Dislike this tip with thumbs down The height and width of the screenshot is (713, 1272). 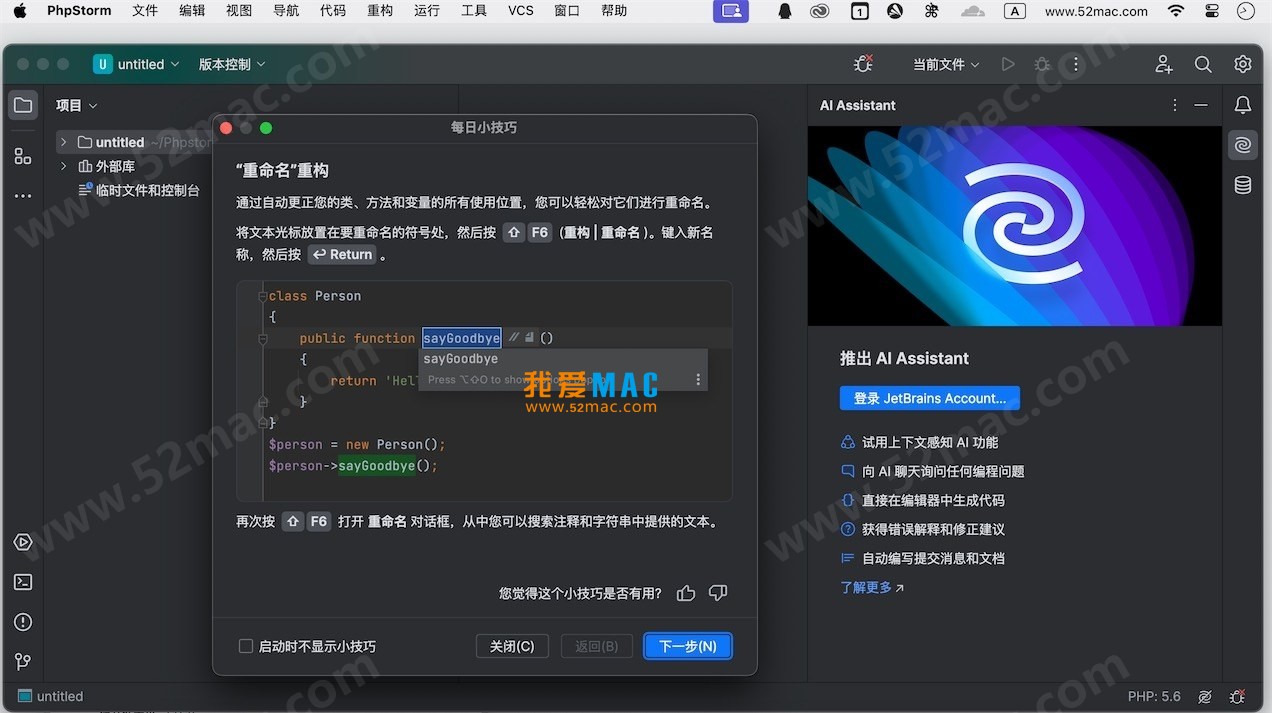[x=718, y=593]
